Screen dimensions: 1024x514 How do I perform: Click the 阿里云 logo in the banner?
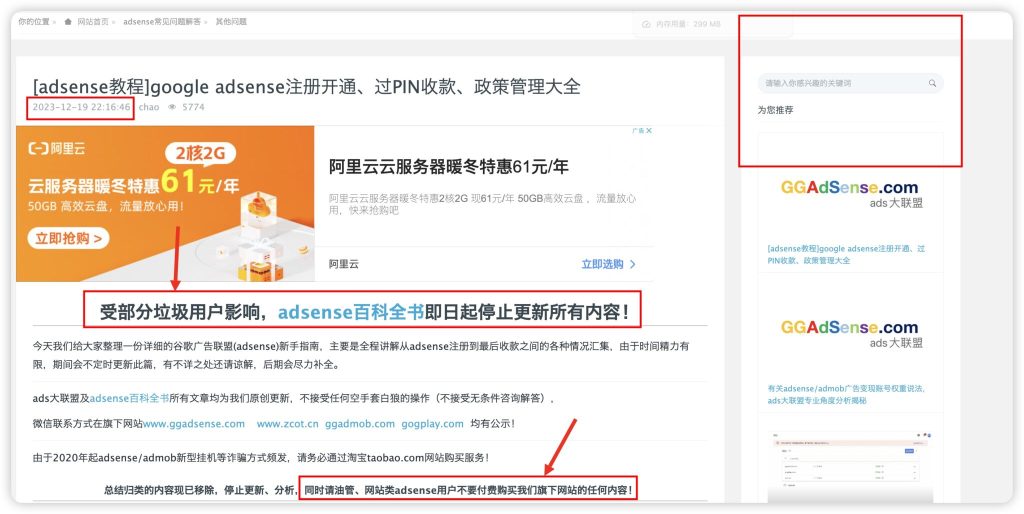[57, 149]
